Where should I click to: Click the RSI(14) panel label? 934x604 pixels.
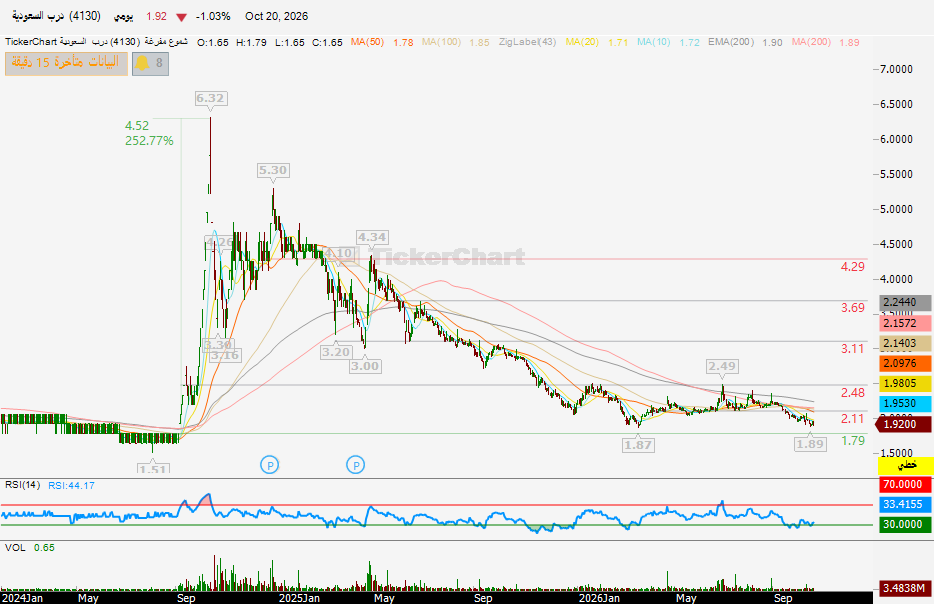click(23, 485)
